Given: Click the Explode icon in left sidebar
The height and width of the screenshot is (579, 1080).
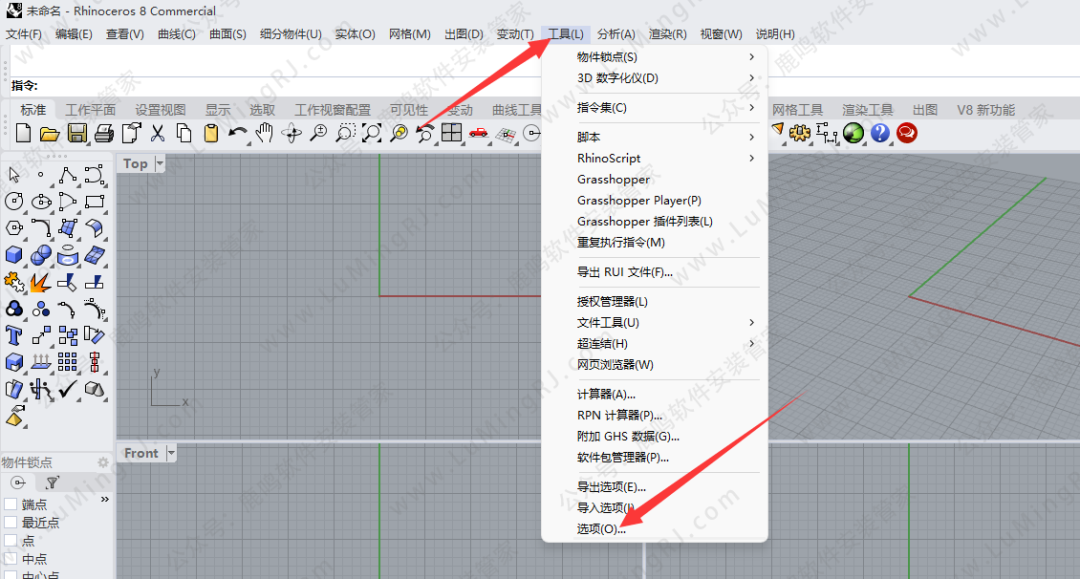Looking at the screenshot, I should tap(41, 283).
